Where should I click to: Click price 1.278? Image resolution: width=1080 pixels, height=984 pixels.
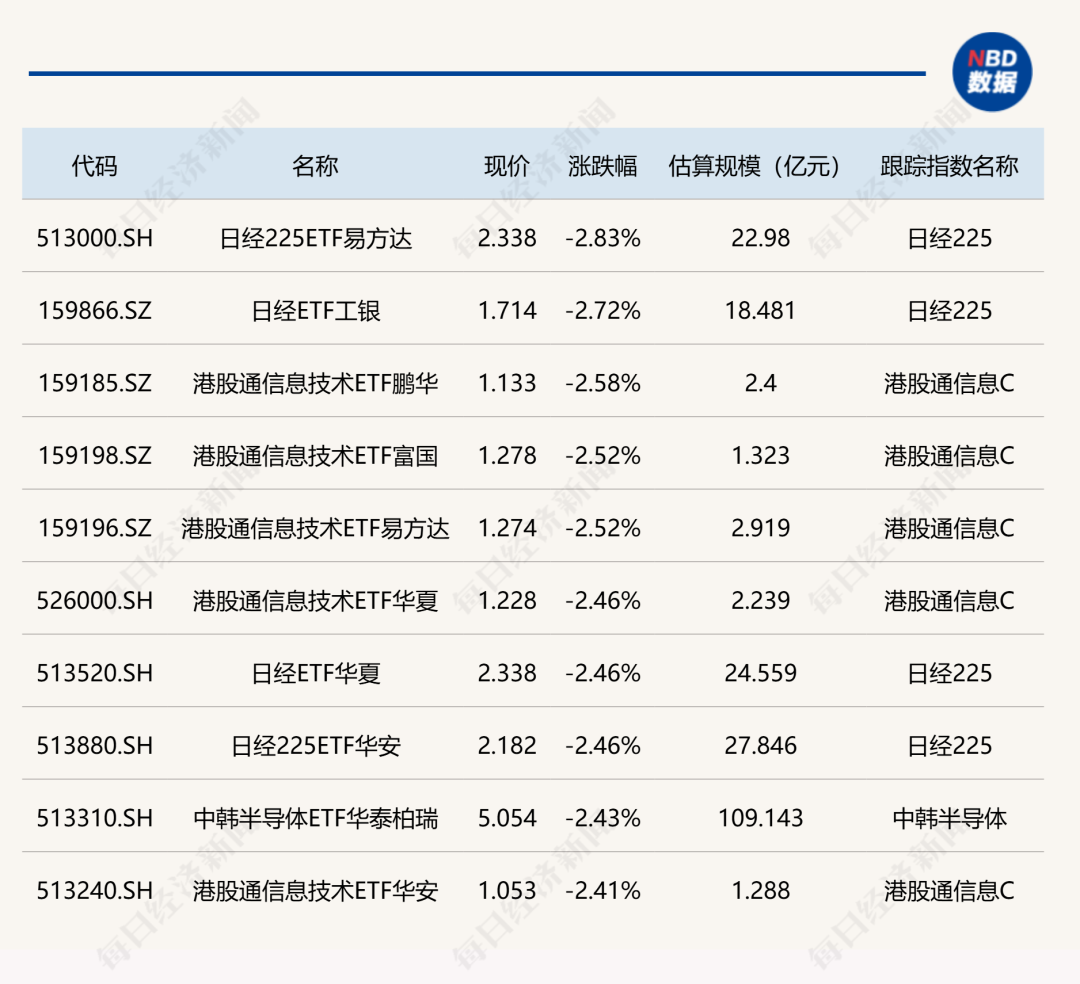507,456
